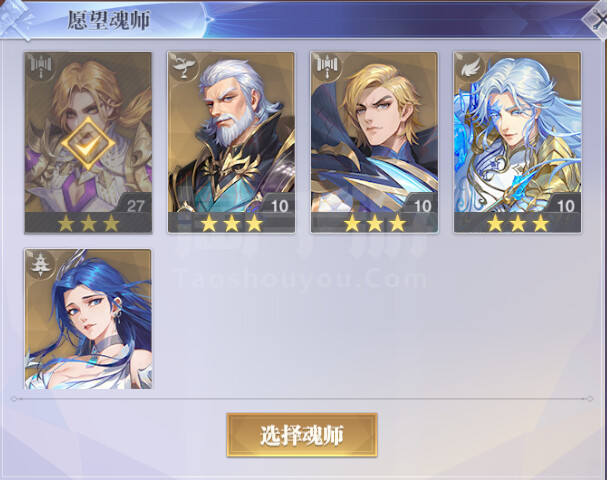
Task: Click the 愿望魂师 title header
Action: pos(108,20)
